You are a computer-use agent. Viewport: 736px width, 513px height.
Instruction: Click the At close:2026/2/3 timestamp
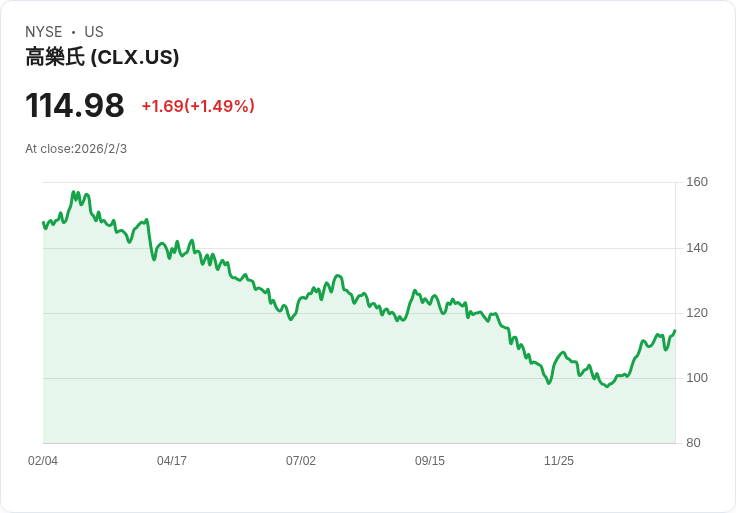click(76, 149)
